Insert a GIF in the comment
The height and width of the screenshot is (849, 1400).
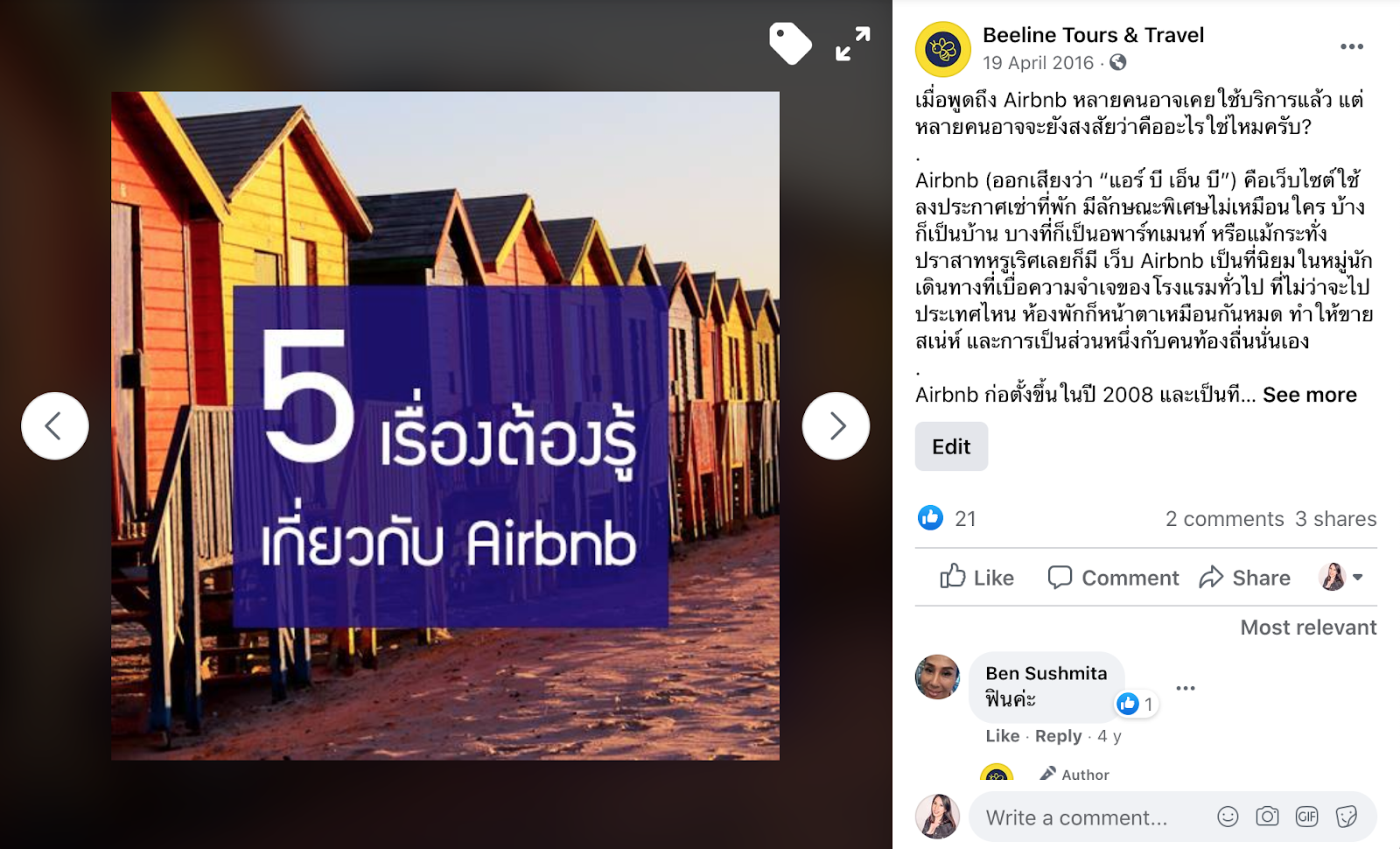coord(1306,817)
